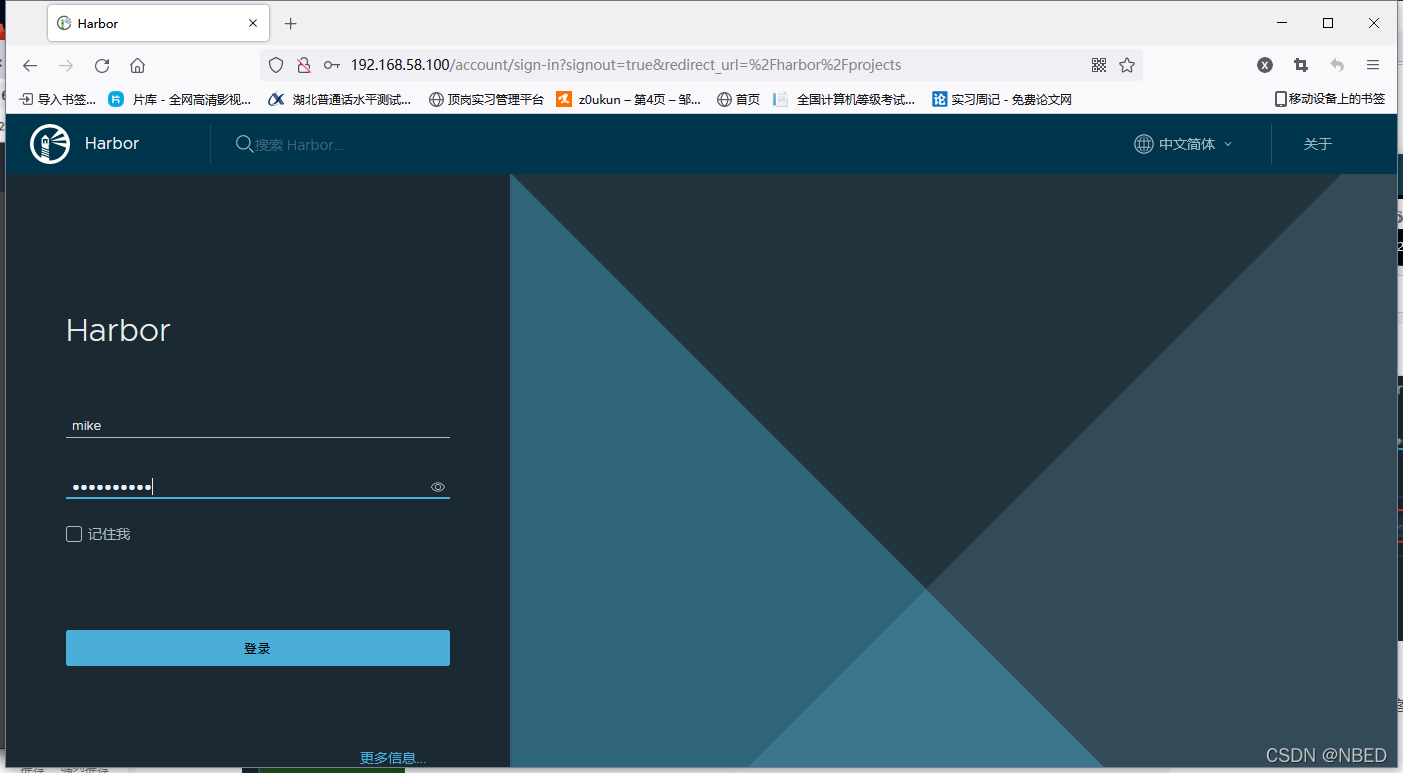Click the Harbor lighthouse logo icon
1403x773 pixels.
[x=50, y=144]
